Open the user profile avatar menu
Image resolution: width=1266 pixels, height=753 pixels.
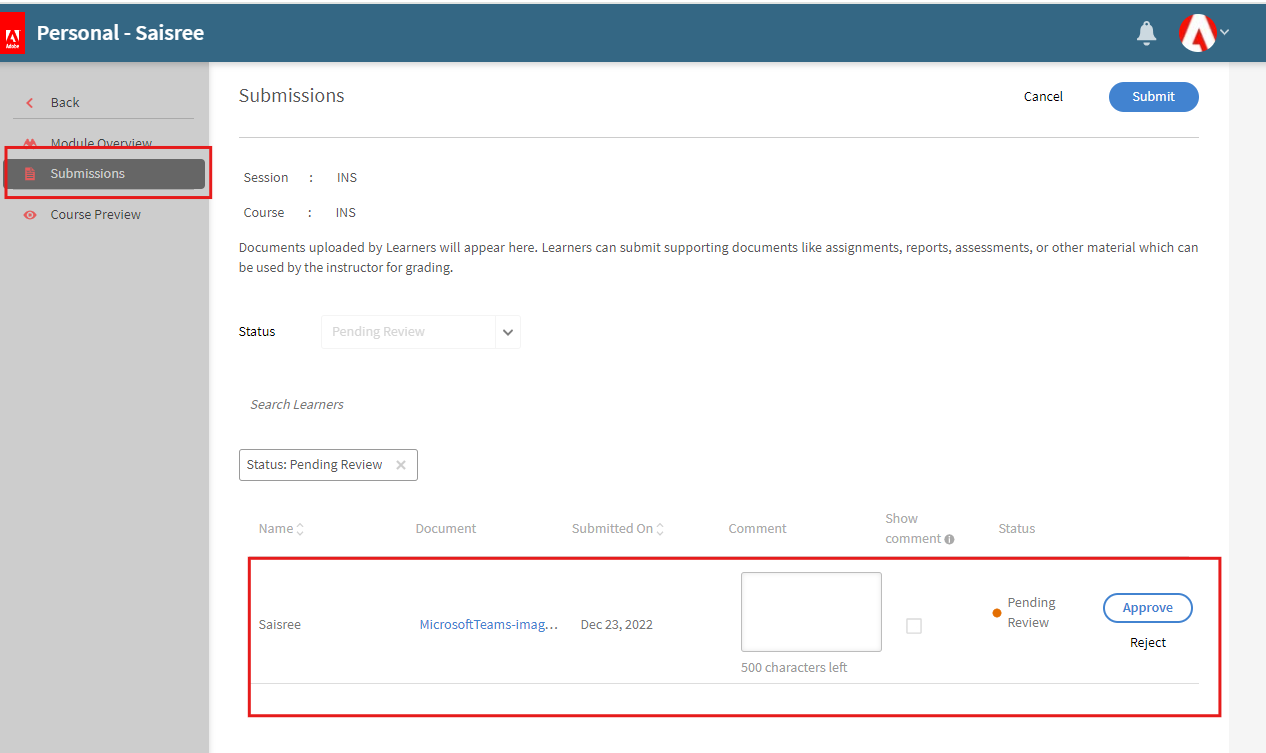pyautogui.click(x=1199, y=33)
